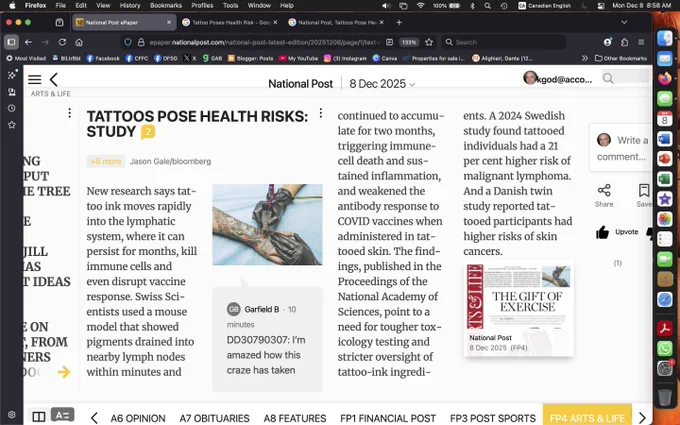Open WhatsApp in the Dock
680x425 pixels.
click(x=664, y=348)
